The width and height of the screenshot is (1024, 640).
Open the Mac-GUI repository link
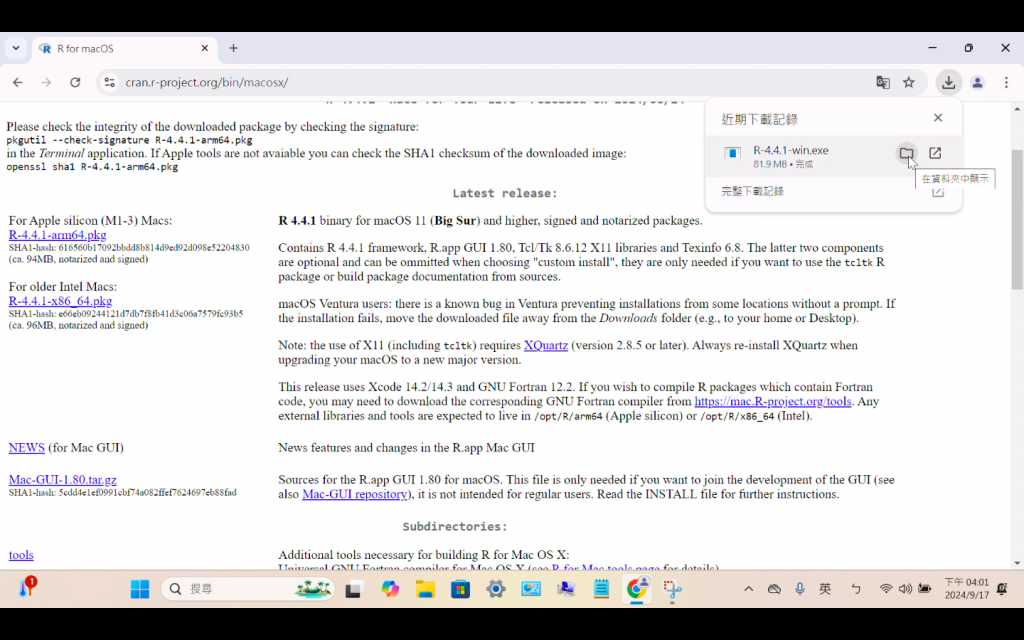(355, 494)
